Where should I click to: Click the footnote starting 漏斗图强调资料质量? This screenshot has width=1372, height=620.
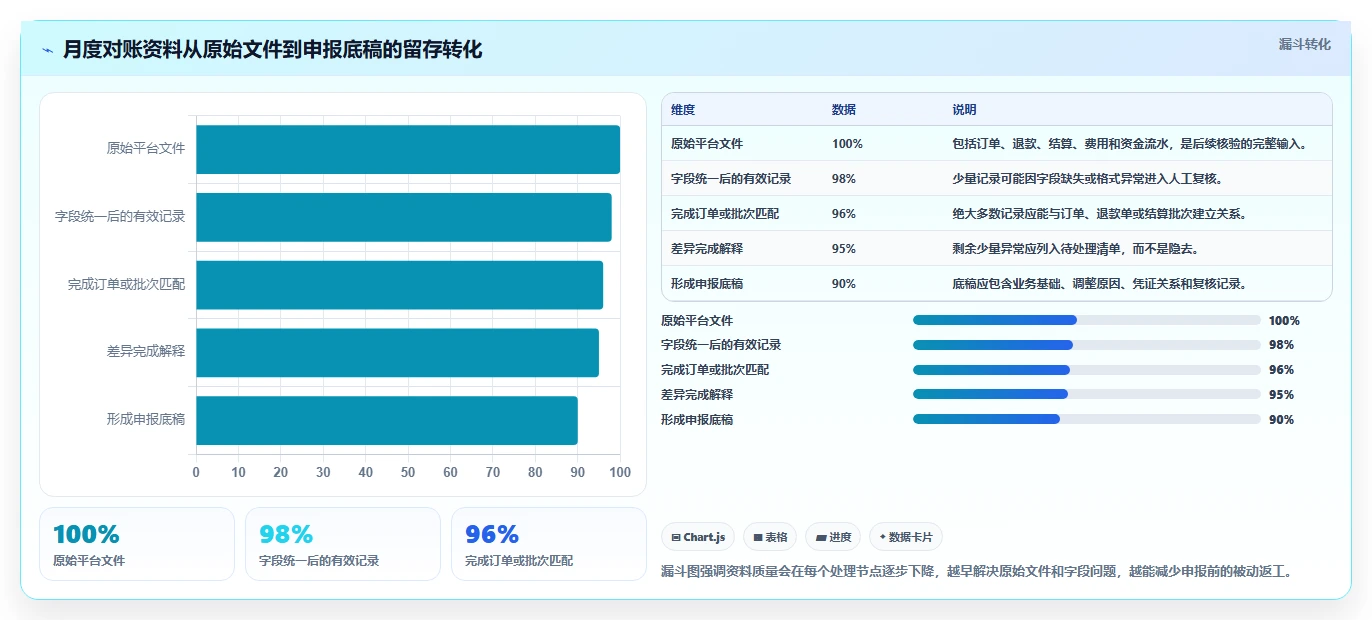point(978,572)
